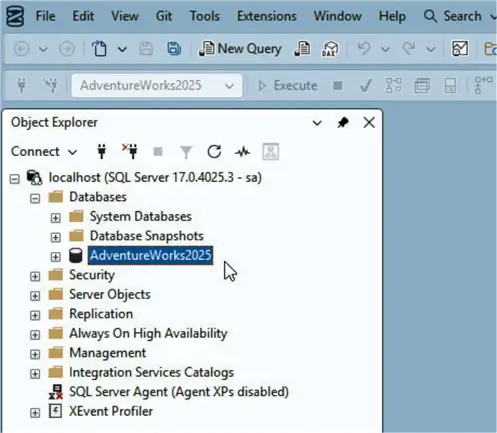Select the SQL Server Agent (Agent XPs disabled) item

(179, 392)
